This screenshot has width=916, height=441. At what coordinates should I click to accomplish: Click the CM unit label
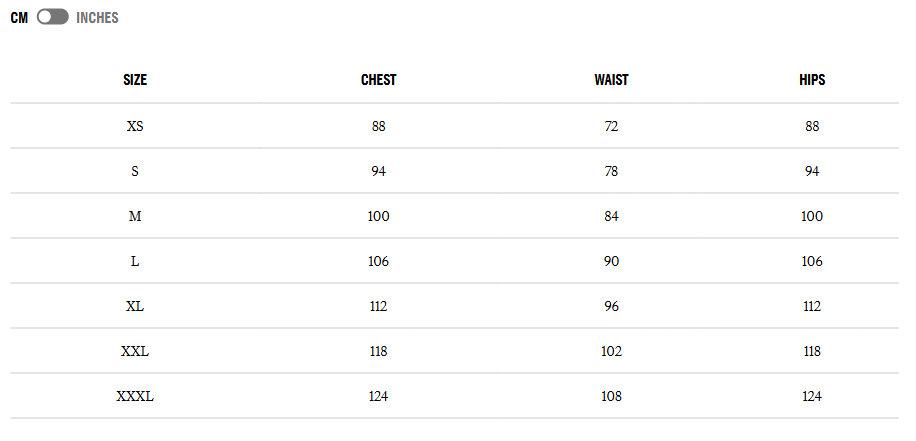(x=19, y=18)
